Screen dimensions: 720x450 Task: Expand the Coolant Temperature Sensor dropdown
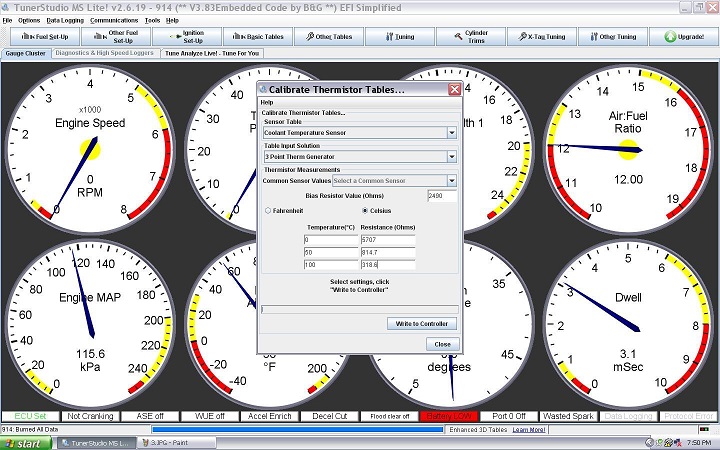coord(452,133)
